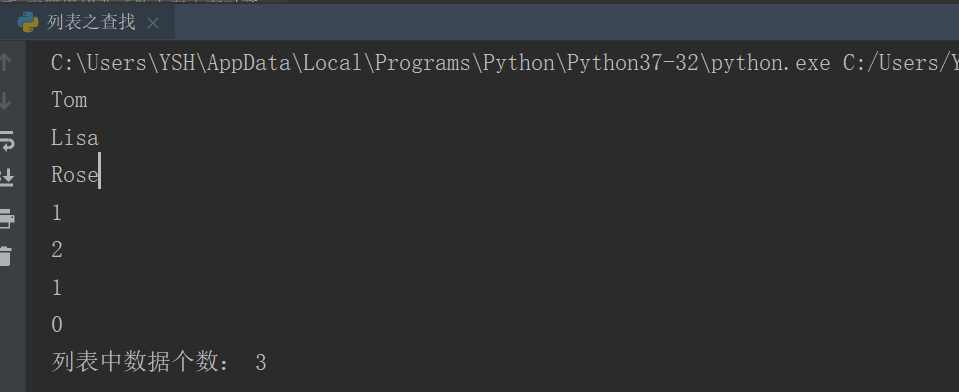
Task: Click the output line showing 2
Action: pos(57,250)
